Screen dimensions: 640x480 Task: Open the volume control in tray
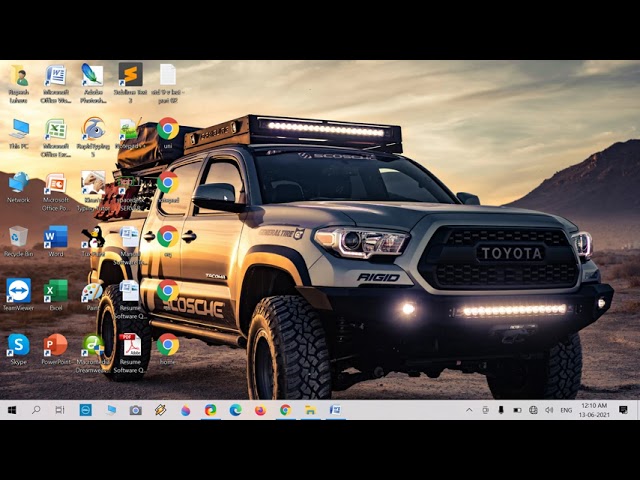click(549, 410)
